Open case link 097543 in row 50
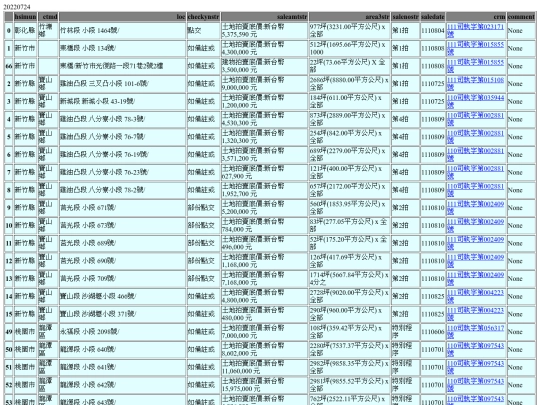 (475, 350)
